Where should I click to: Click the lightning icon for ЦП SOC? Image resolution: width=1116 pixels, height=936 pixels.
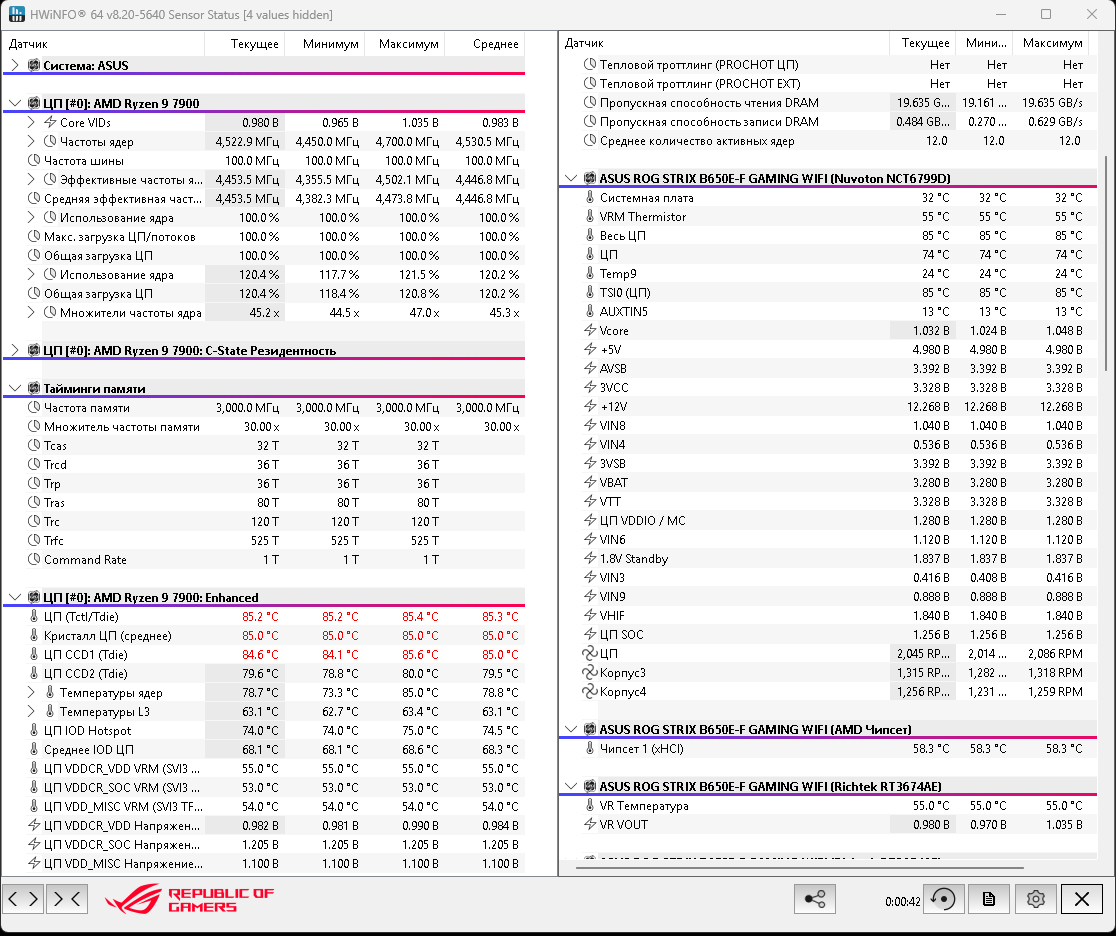(x=590, y=634)
